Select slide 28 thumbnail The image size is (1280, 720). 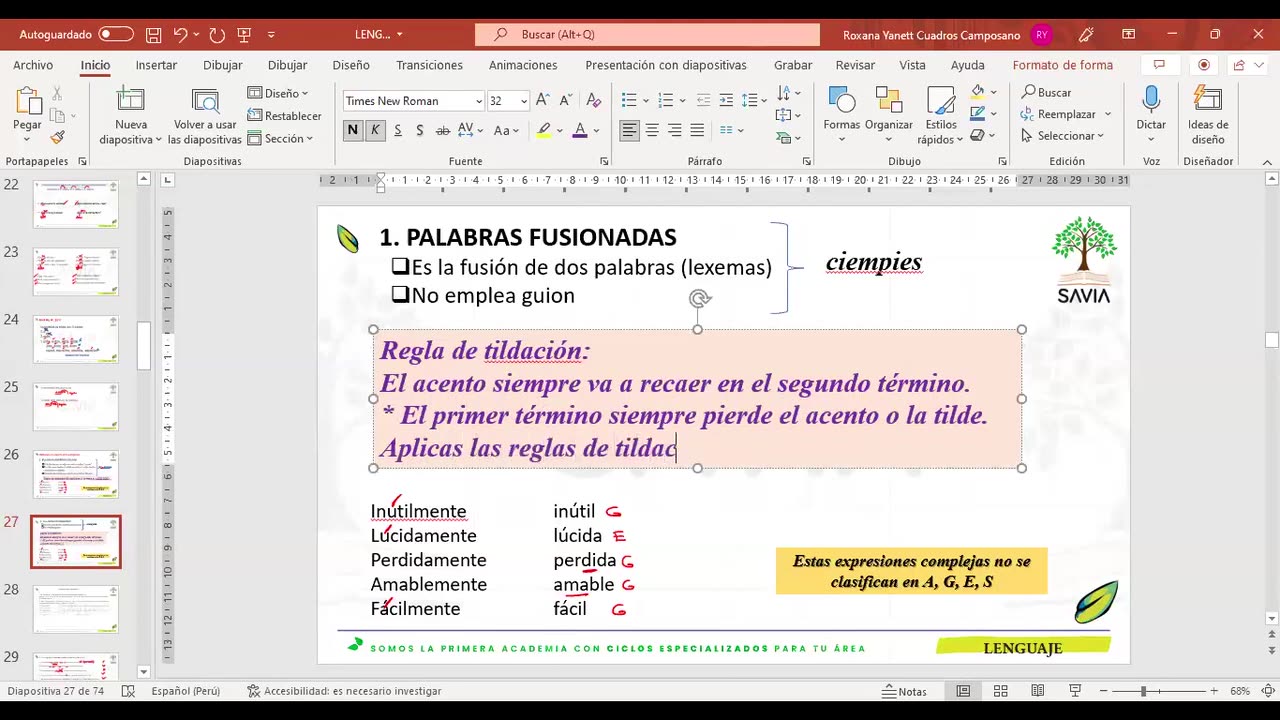coord(76,609)
